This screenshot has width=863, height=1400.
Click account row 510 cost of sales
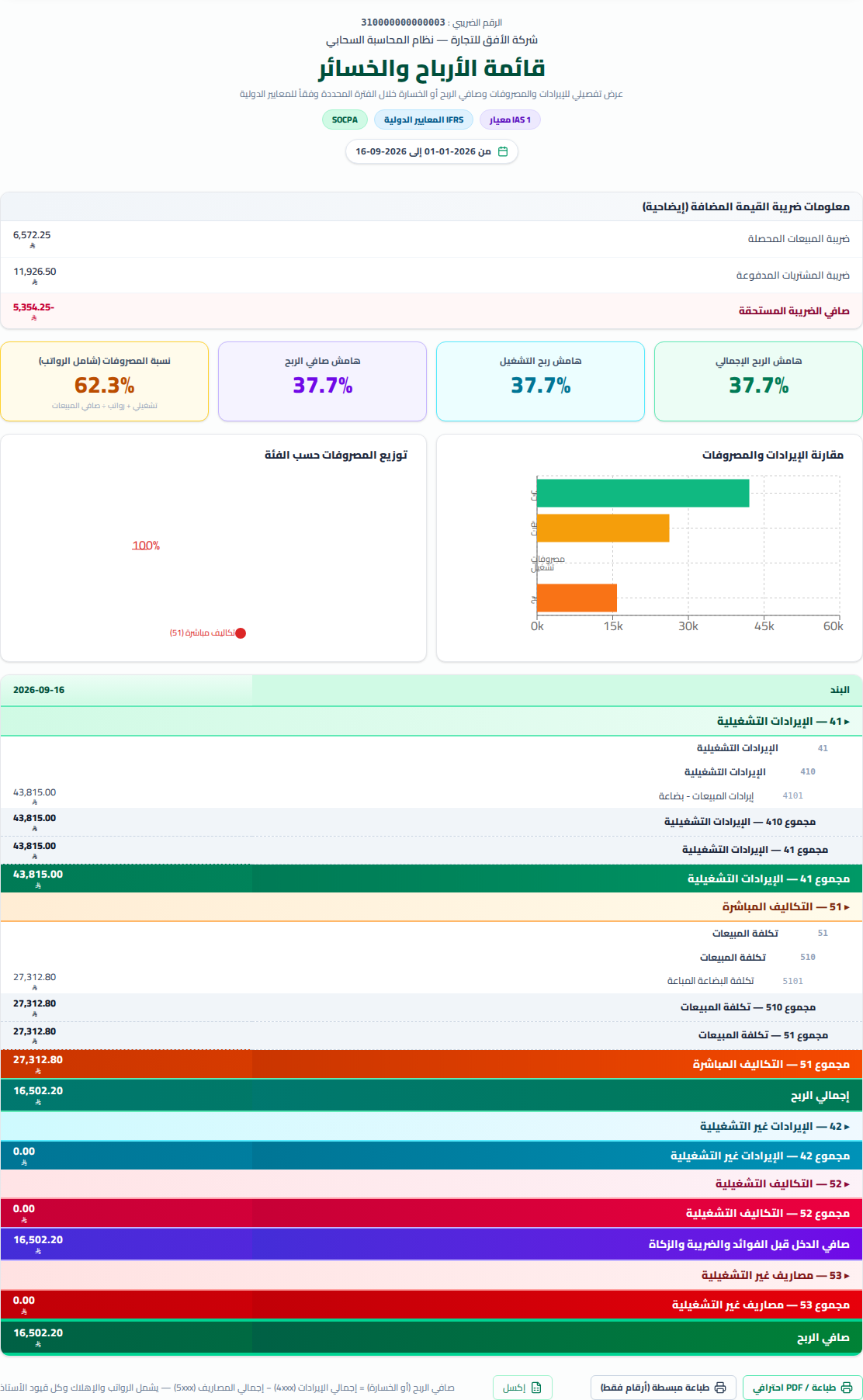pos(431,957)
